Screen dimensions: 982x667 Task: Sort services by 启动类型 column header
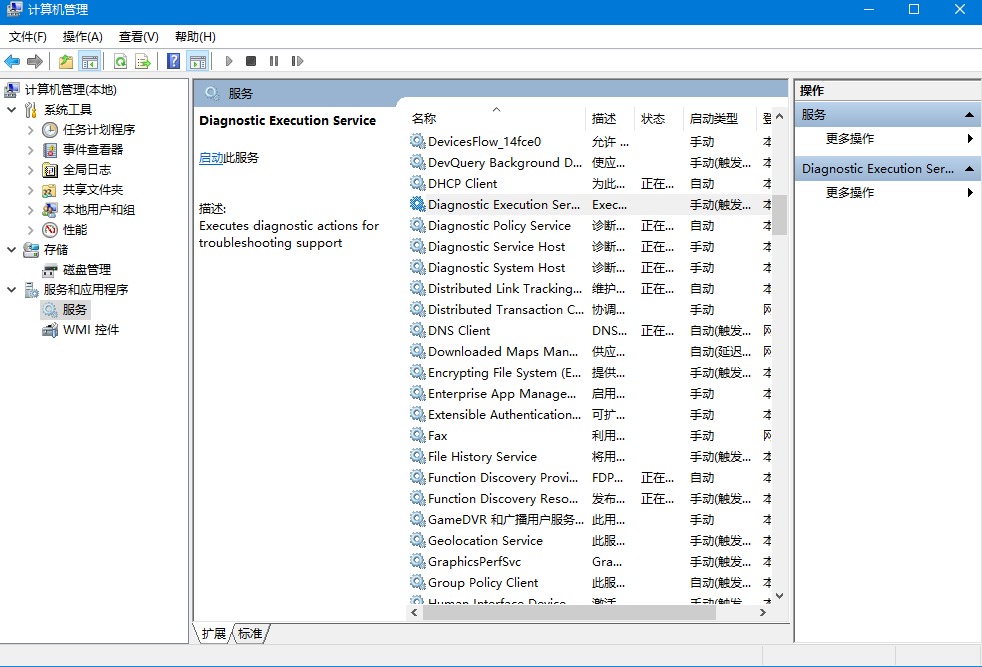(x=714, y=119)
